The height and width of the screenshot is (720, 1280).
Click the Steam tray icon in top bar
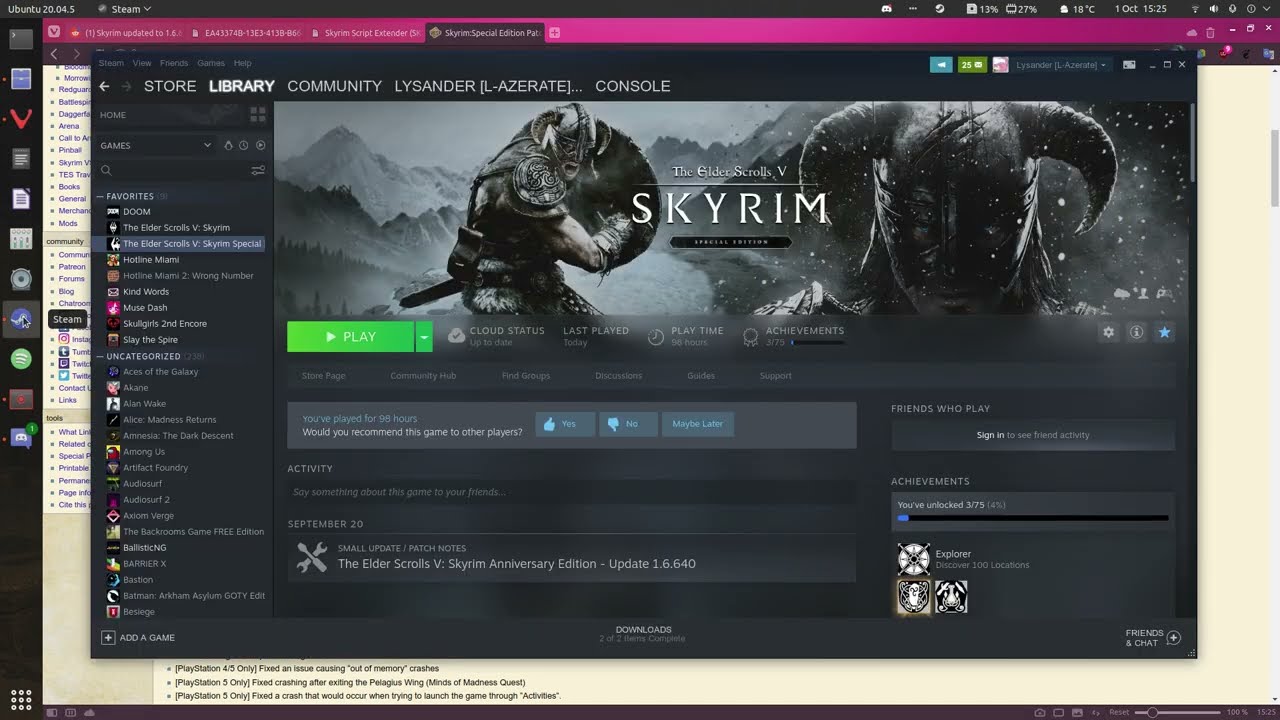point(939,8)
